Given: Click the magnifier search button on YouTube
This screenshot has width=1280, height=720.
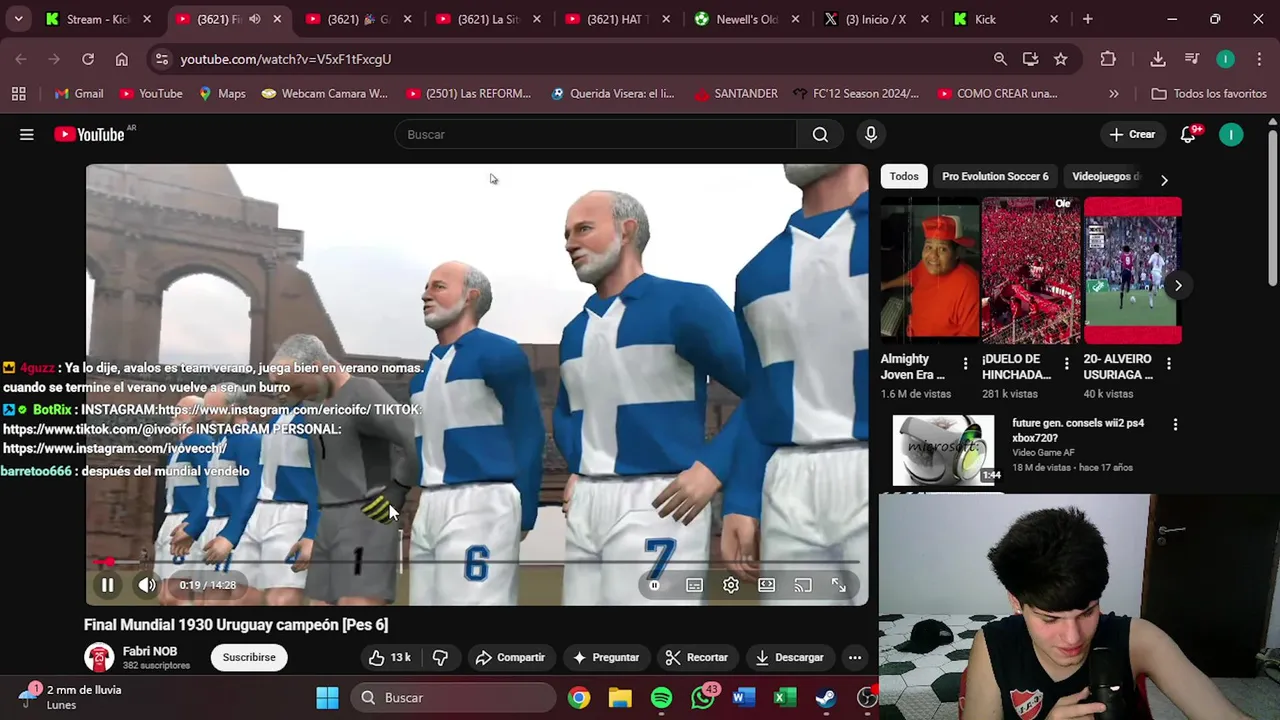Looking at the screenshot, I should 820,134.
